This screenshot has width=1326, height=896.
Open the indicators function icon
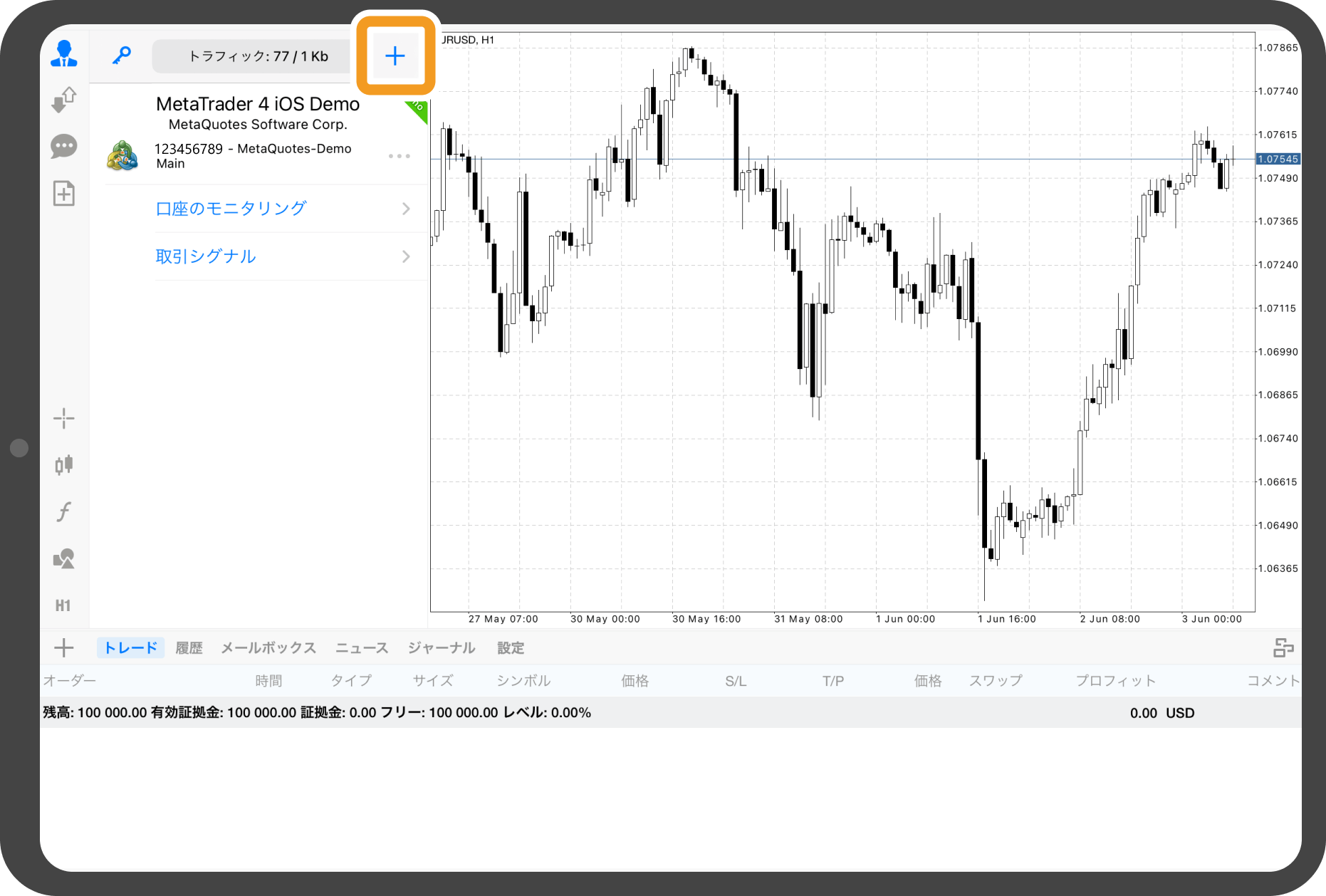click(64, 511)
